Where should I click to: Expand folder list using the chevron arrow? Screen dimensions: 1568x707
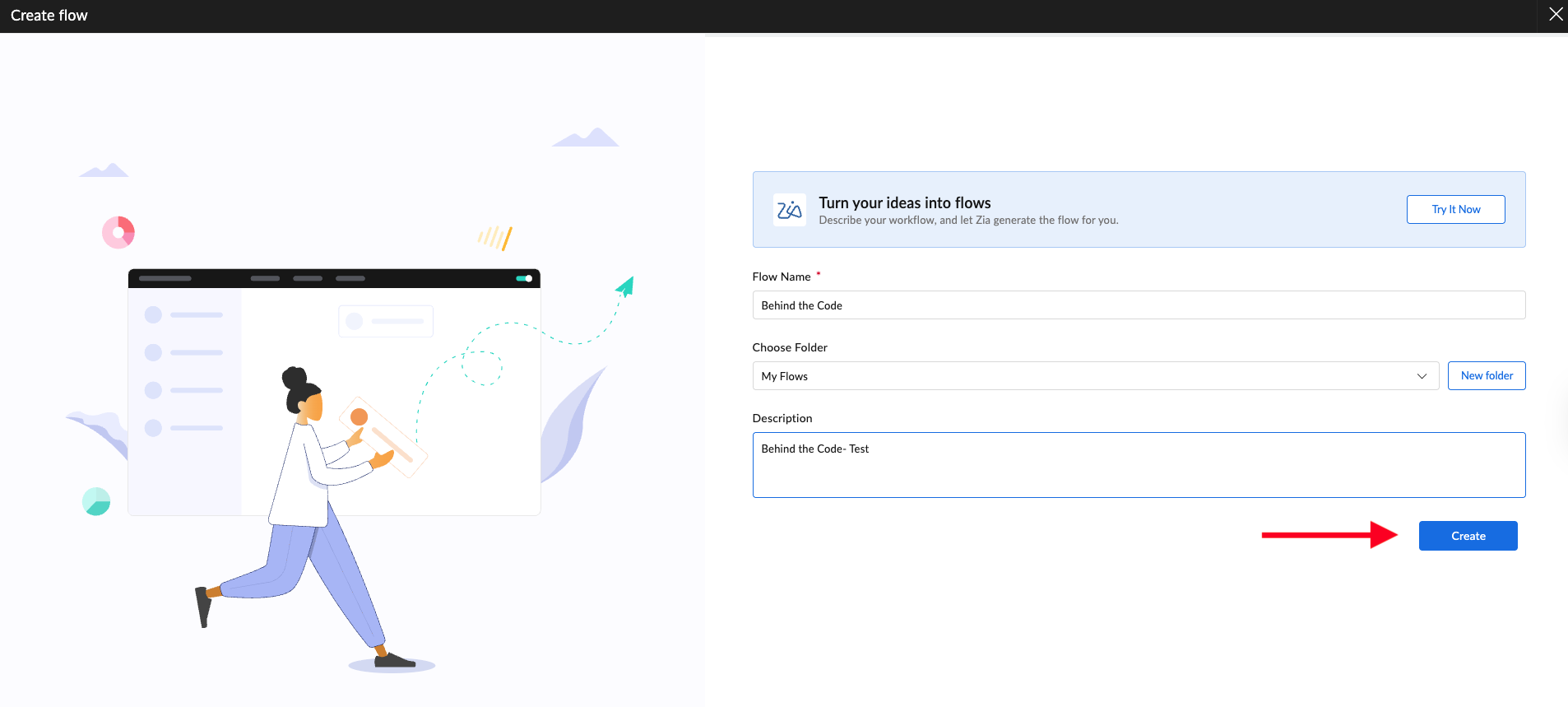coord(1422,376)
